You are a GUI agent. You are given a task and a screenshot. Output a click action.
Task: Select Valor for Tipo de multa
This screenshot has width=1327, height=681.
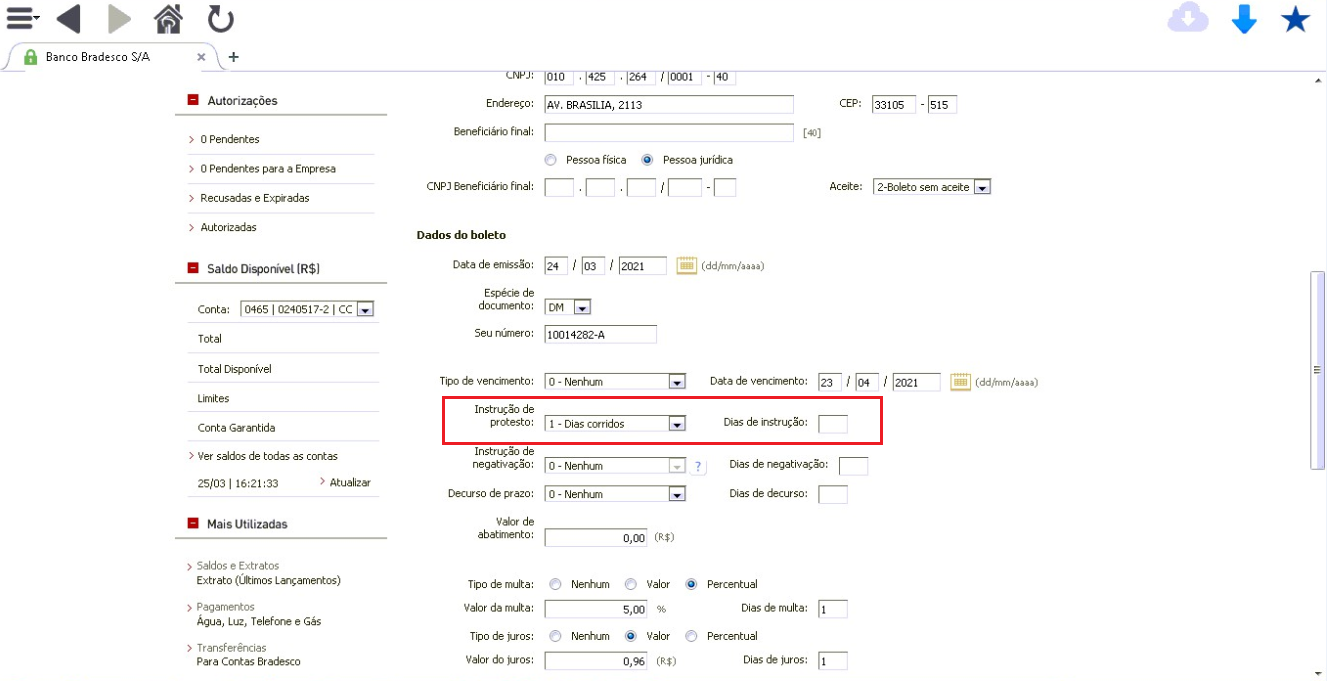click(x=631, y=584)
